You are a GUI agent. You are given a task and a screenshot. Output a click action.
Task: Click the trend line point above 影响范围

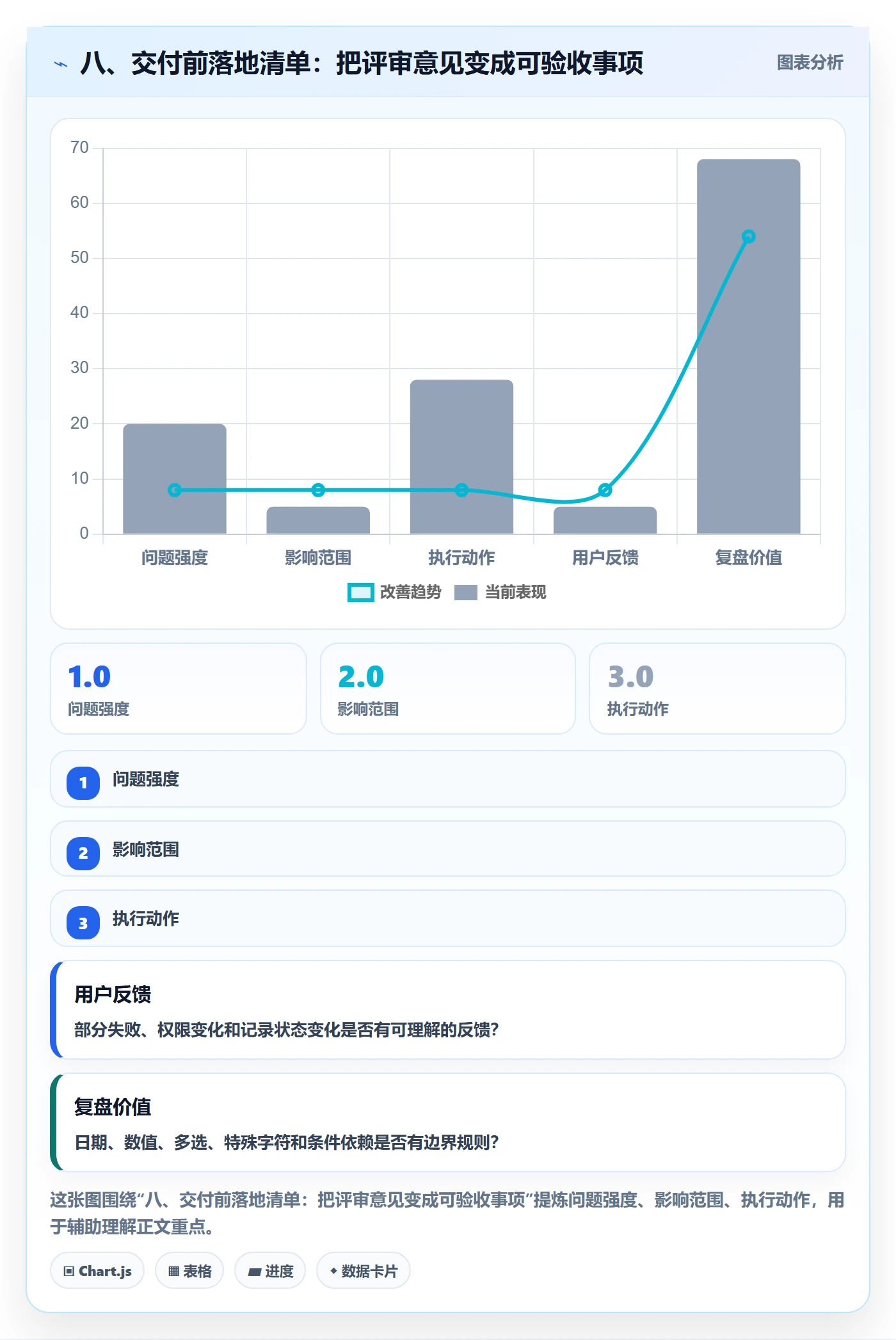pyautogui.click(x=318, y=490)
